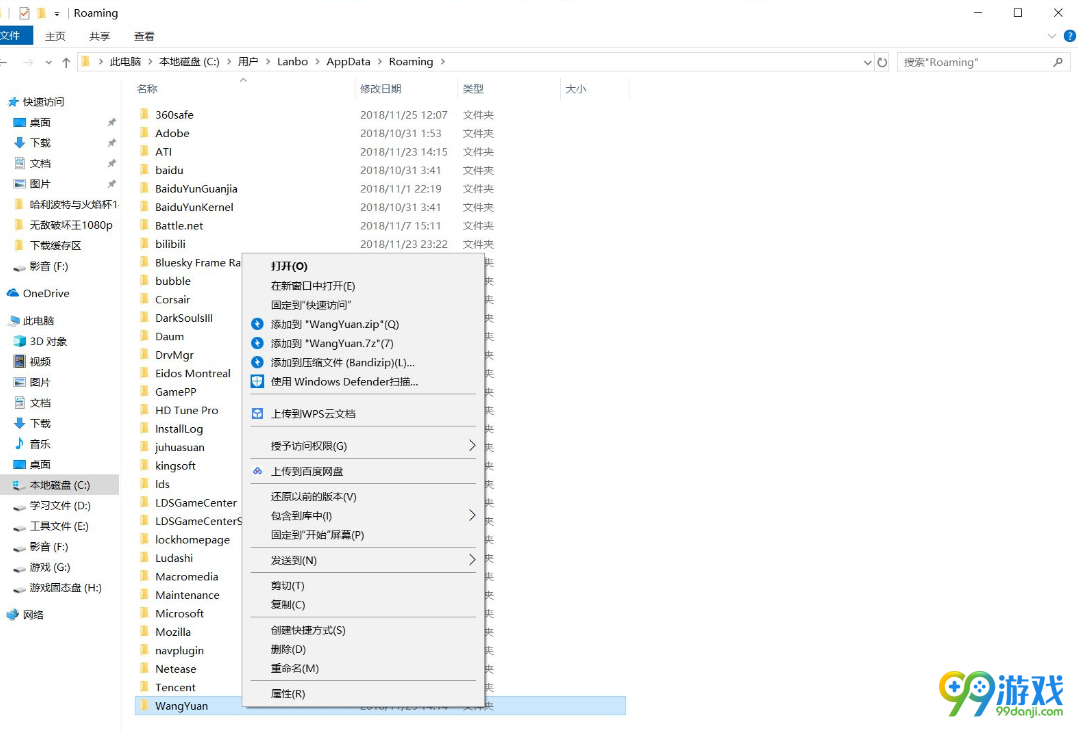Viewport: 1078px width, 733px height.
Task: Expand breadcrumb chevron after Roaming
Action: click(443, 62)
